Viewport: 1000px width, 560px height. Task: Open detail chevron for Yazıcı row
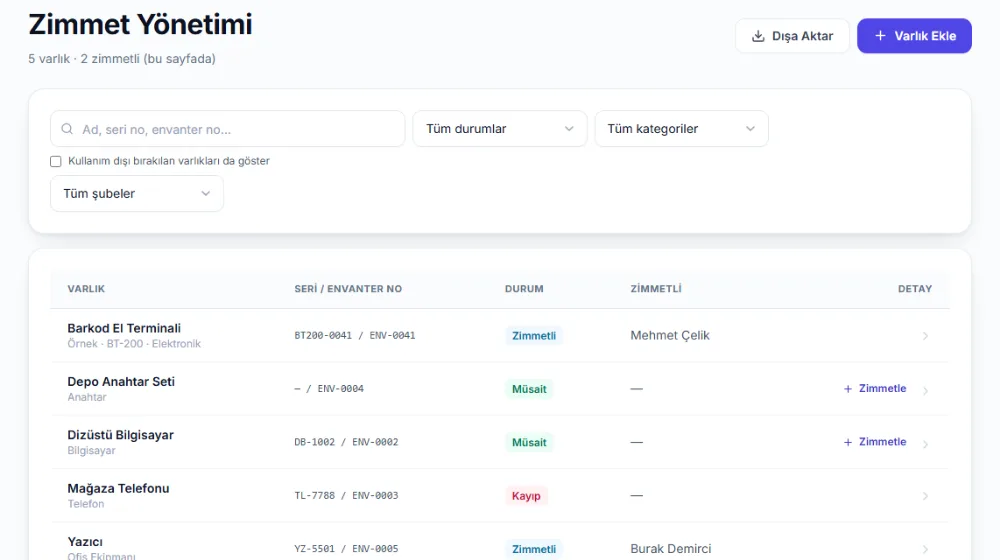(925, 549)
